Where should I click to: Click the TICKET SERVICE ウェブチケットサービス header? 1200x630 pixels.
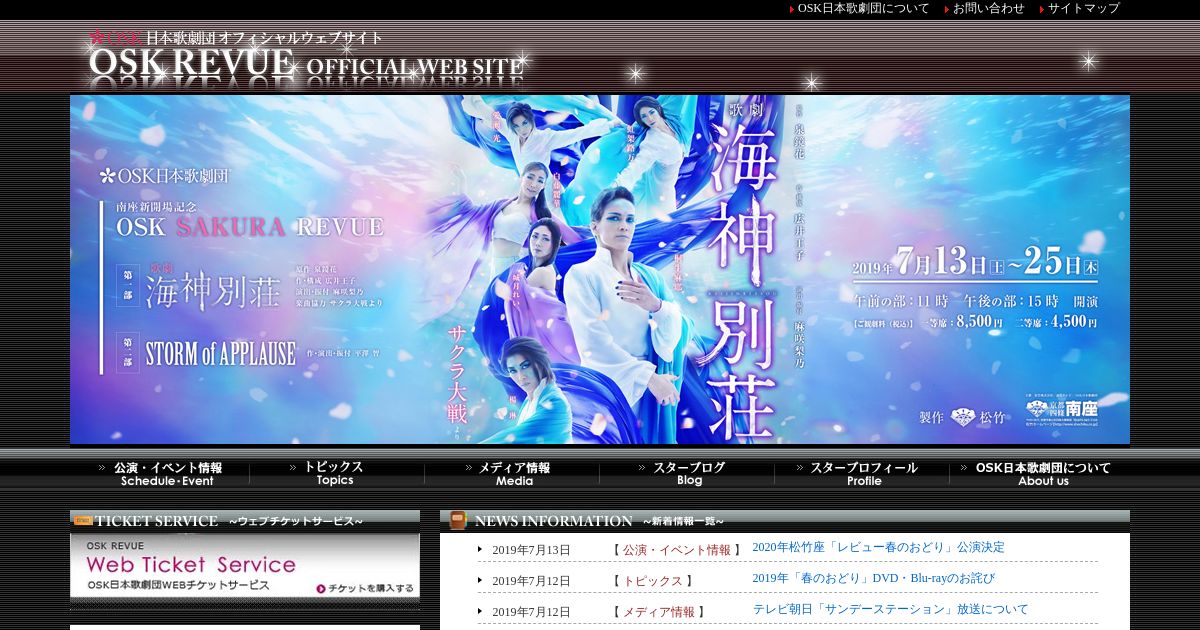click(x=245, y=520)
